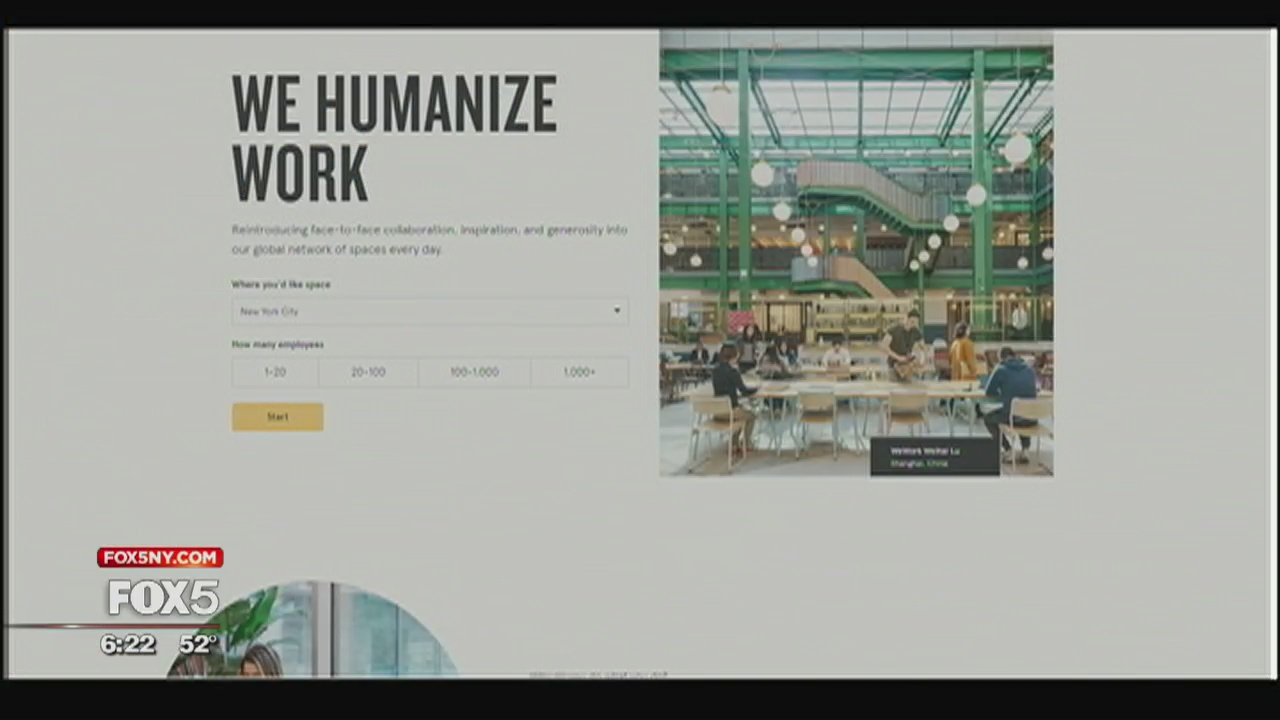
Task: Select the 100-1,000 employees option
Action: click(x=474, y=372)
